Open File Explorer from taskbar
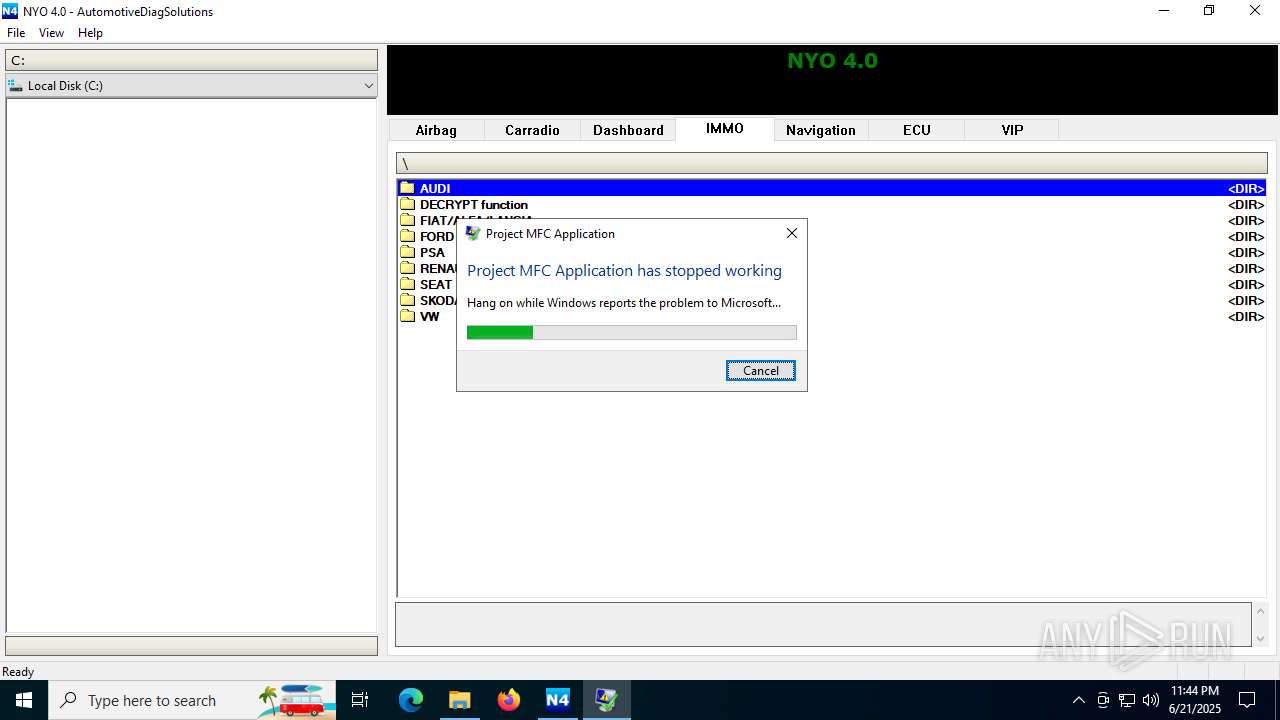This screenshot has height=720, width=1280. click(x=459, y=700)
